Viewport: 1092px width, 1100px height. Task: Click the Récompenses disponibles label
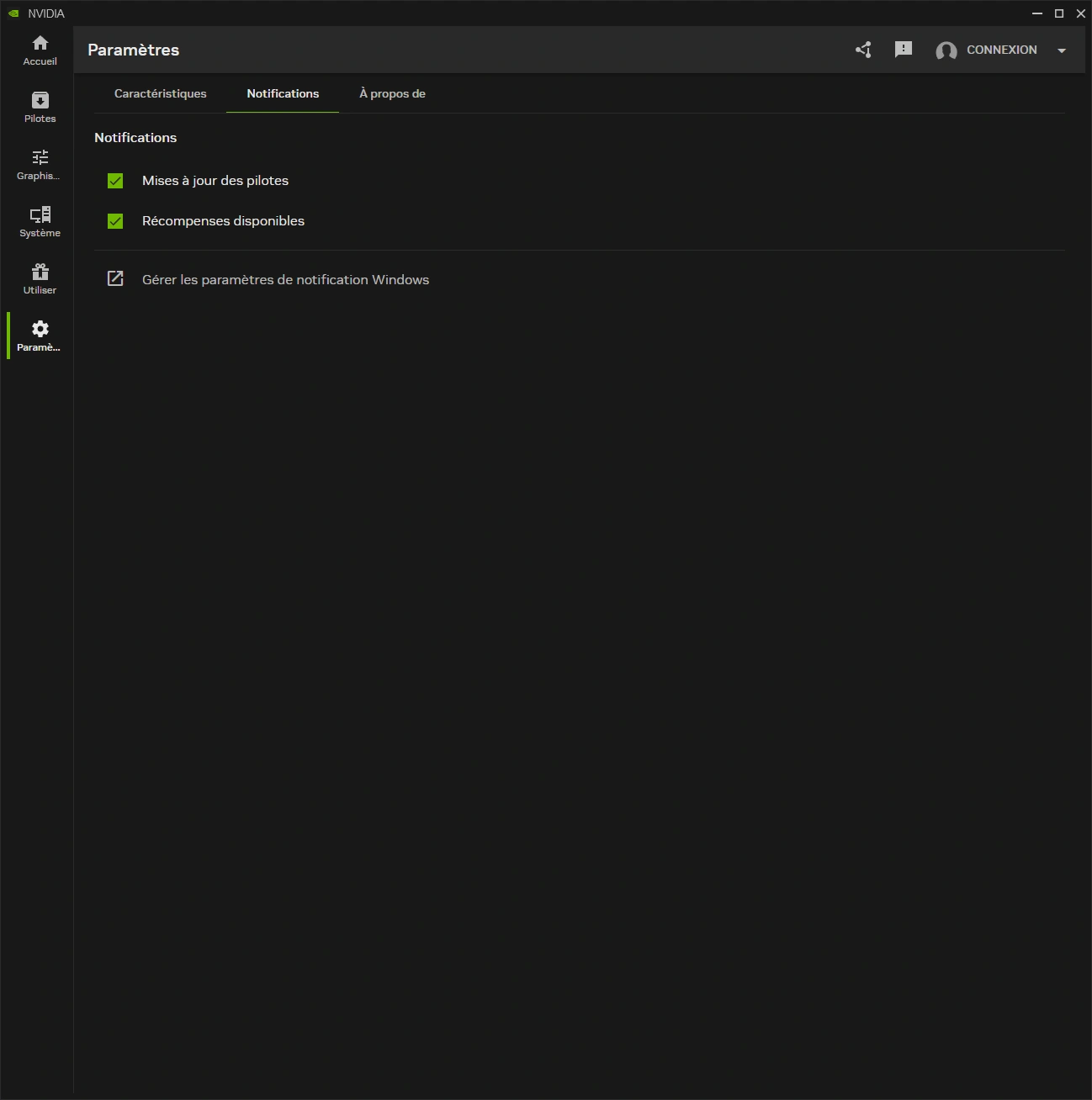tap(223, 221)
